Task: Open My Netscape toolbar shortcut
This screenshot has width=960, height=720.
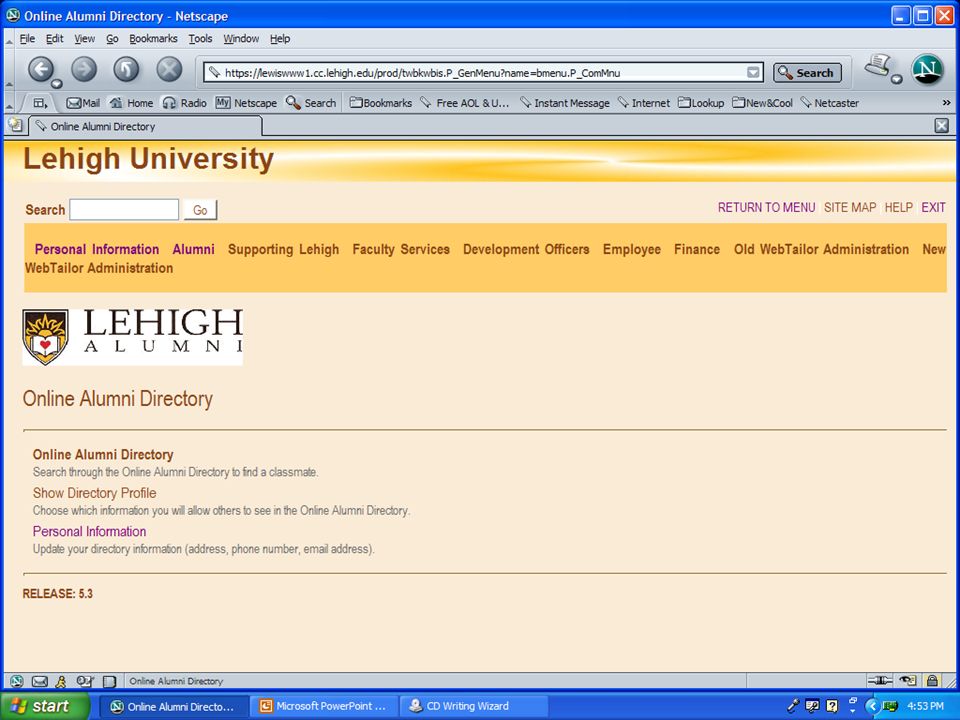Action: 246,103
